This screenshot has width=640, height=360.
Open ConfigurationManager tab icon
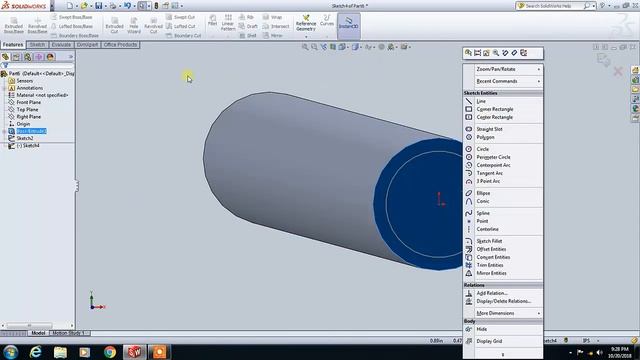[x=27, y=57]
